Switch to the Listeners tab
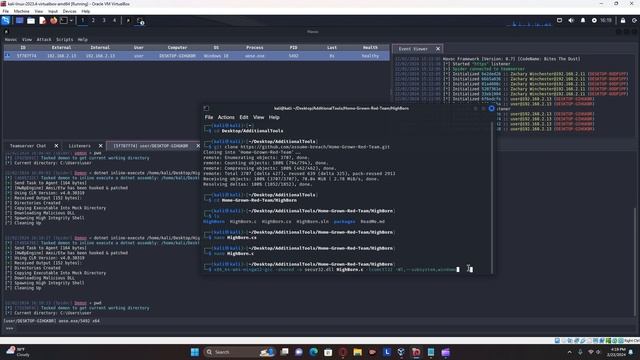This screenshot has height=360, width=640. pyautogui.click(x=79, y=146)
